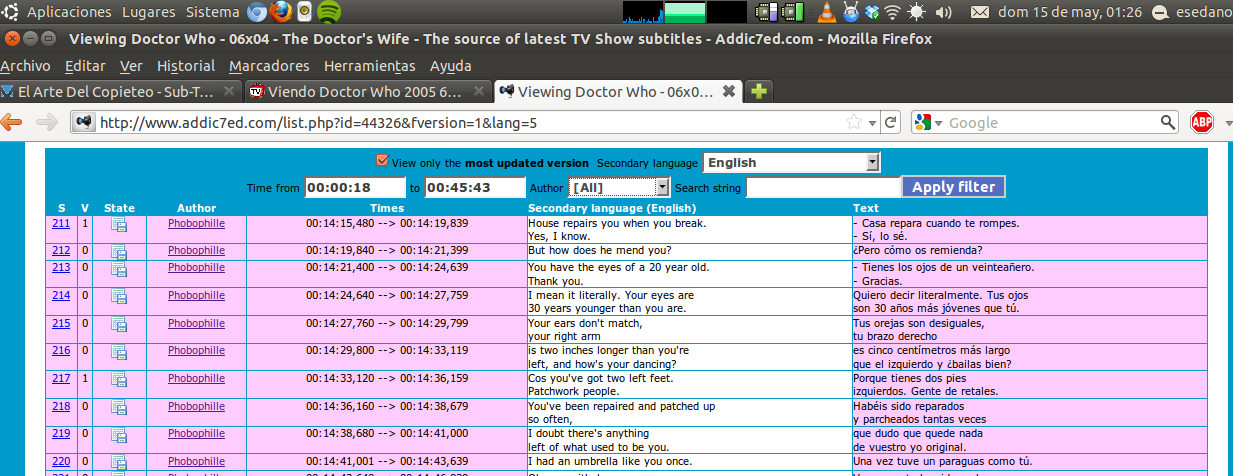Open the Archivo menu

(25, 66)
